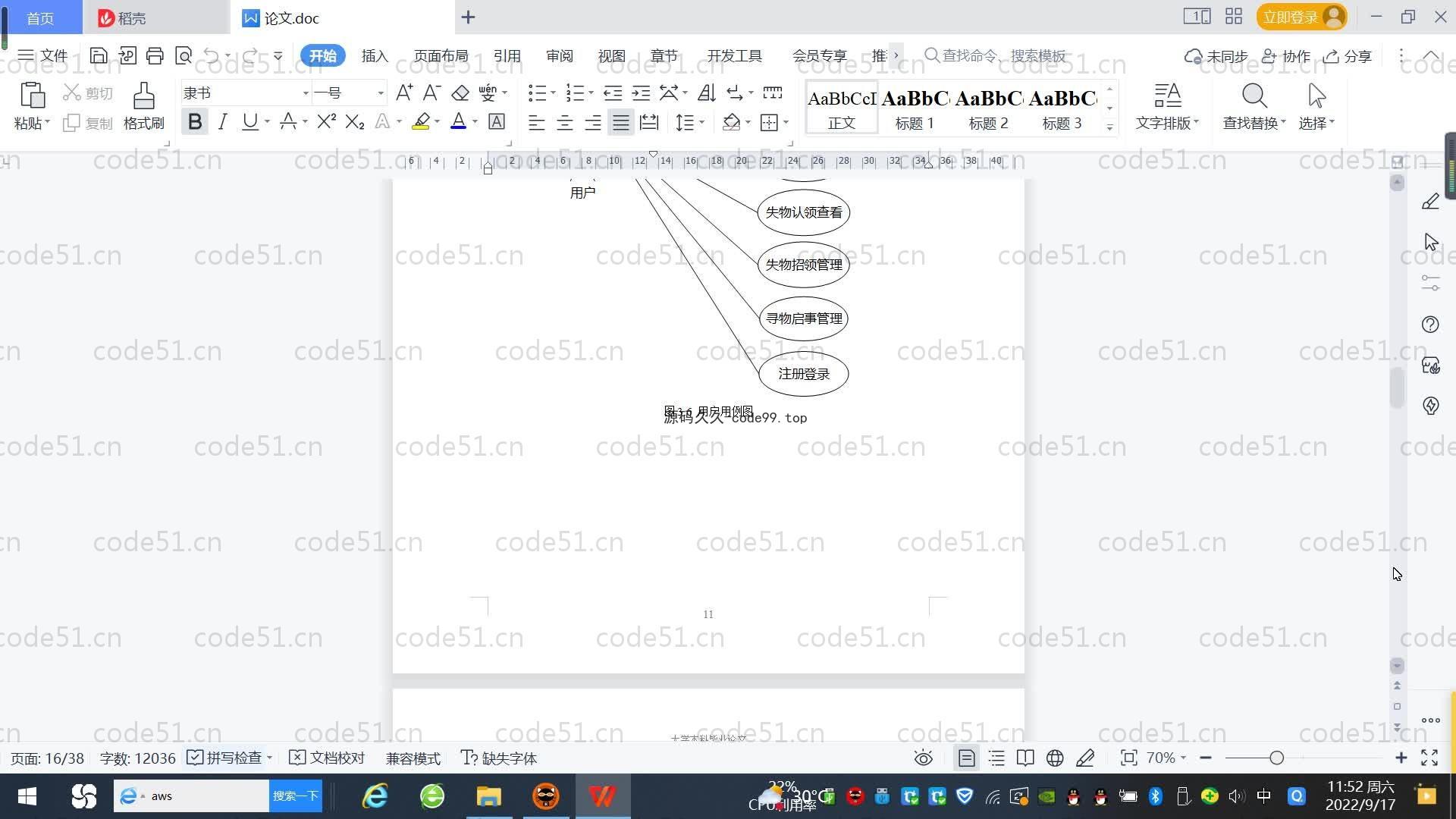
Task: Switch to the 稻壳 tab
Action: pyautogui.click(x=155, y=17)
